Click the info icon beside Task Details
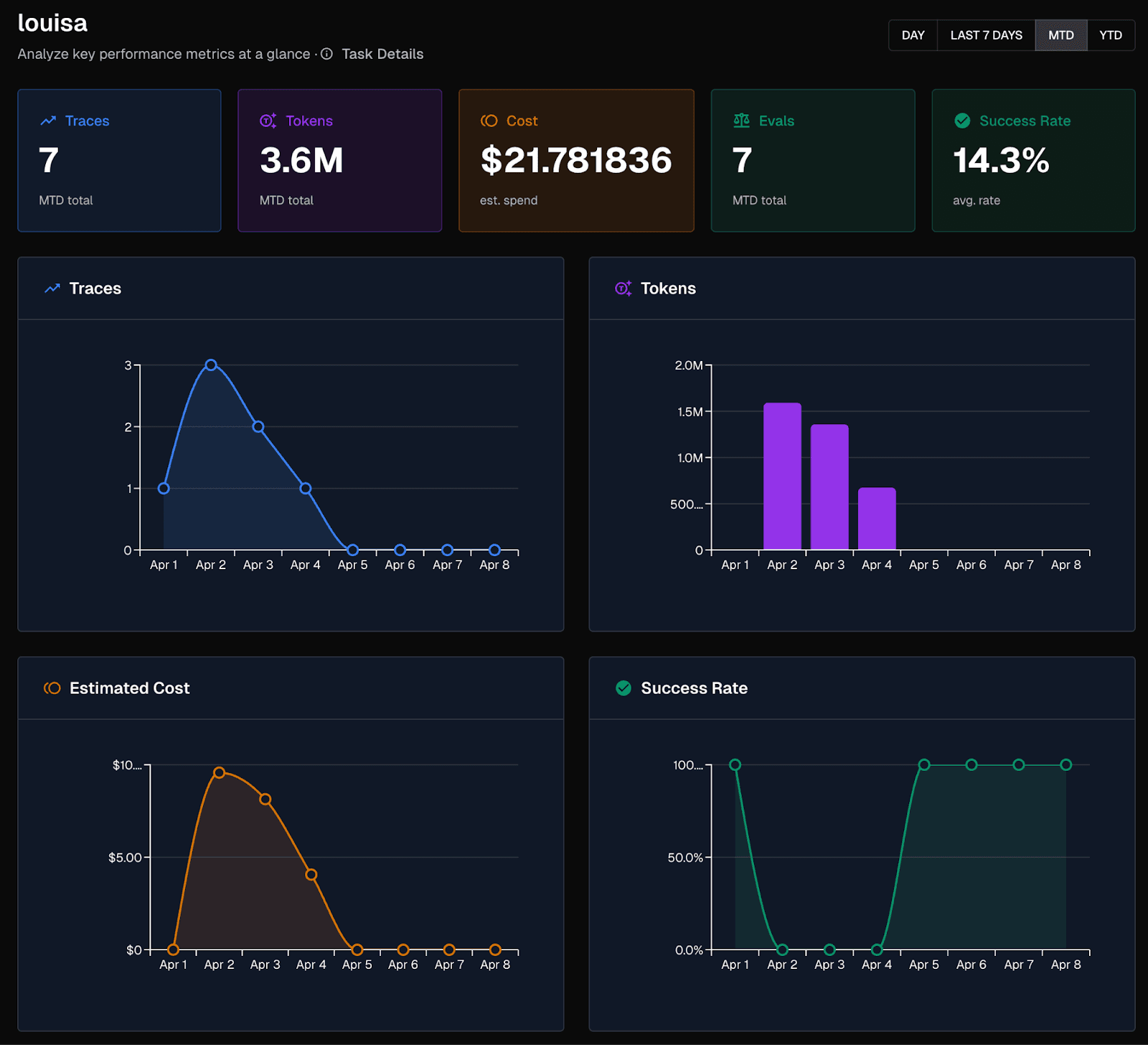 pos(326,54)
